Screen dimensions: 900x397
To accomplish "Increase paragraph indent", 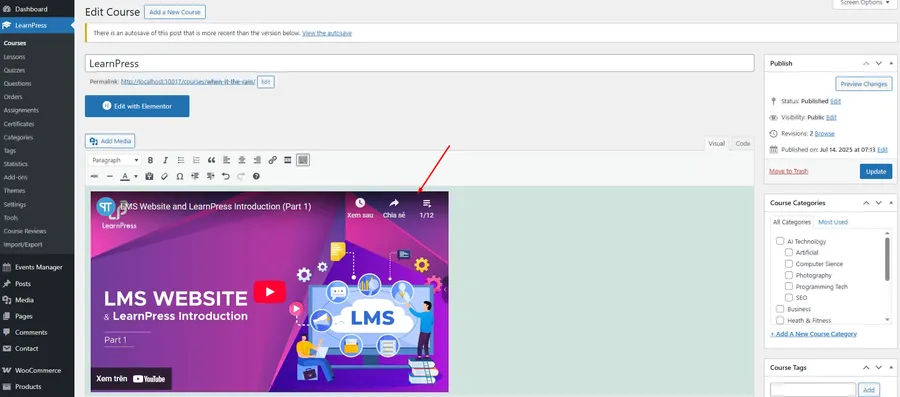I will [x=210, y=176].
